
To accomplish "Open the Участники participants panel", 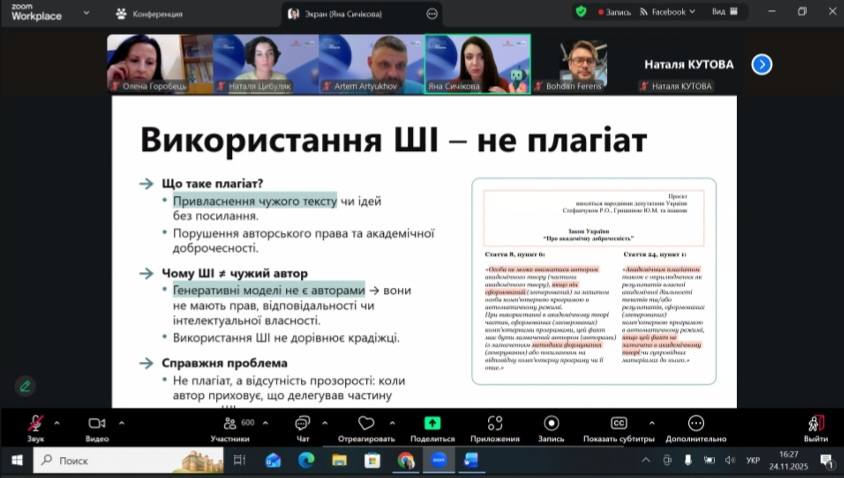I will point(229,423).
